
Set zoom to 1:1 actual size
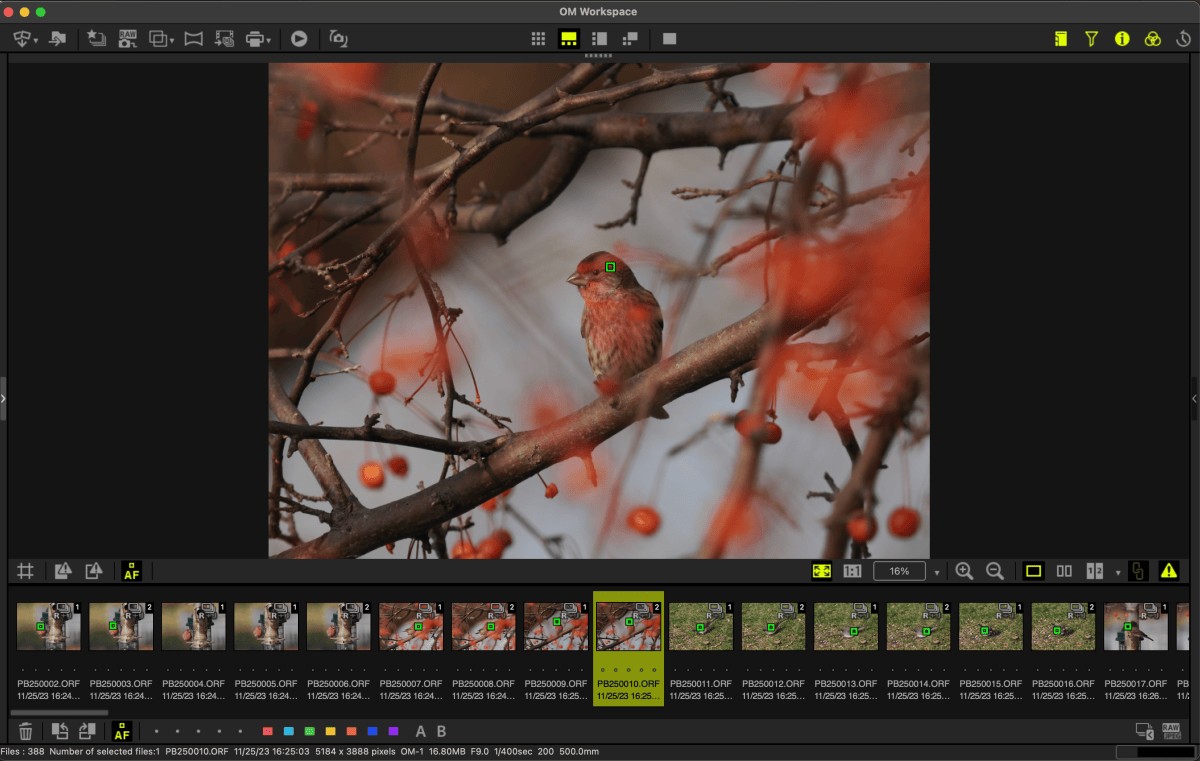[852, 571]
